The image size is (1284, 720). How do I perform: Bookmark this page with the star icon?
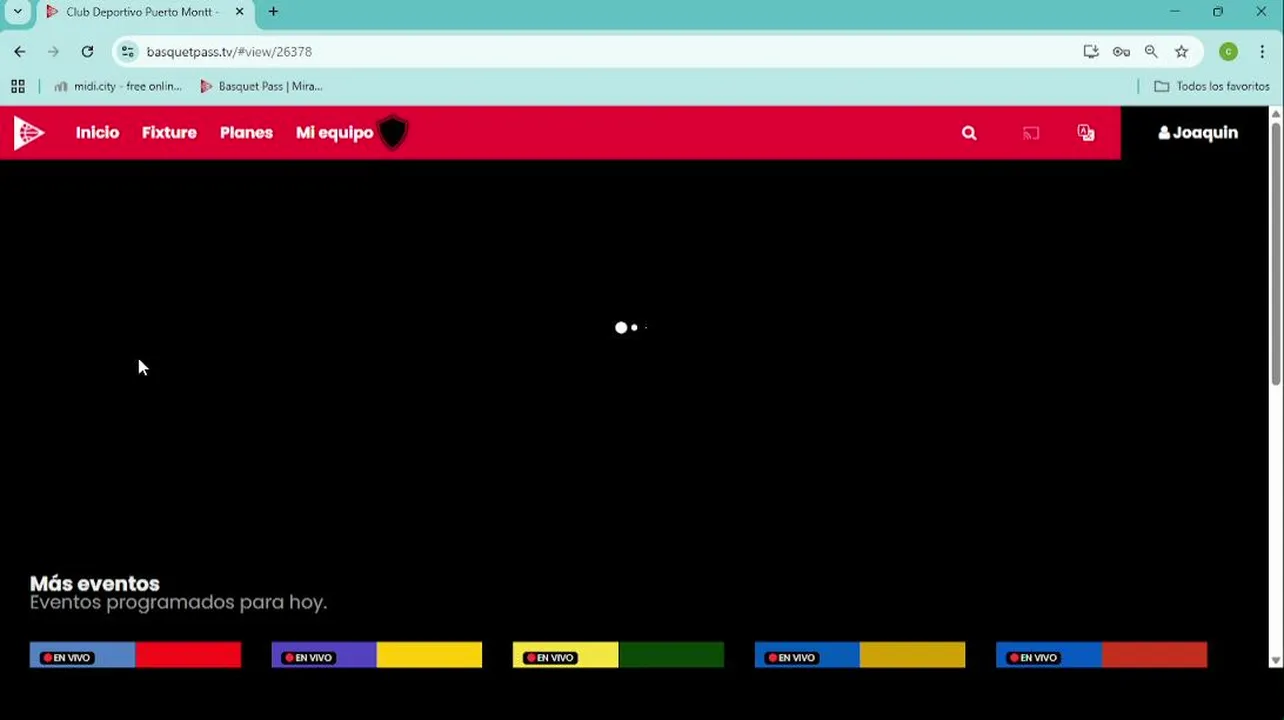pos(1181,52)
